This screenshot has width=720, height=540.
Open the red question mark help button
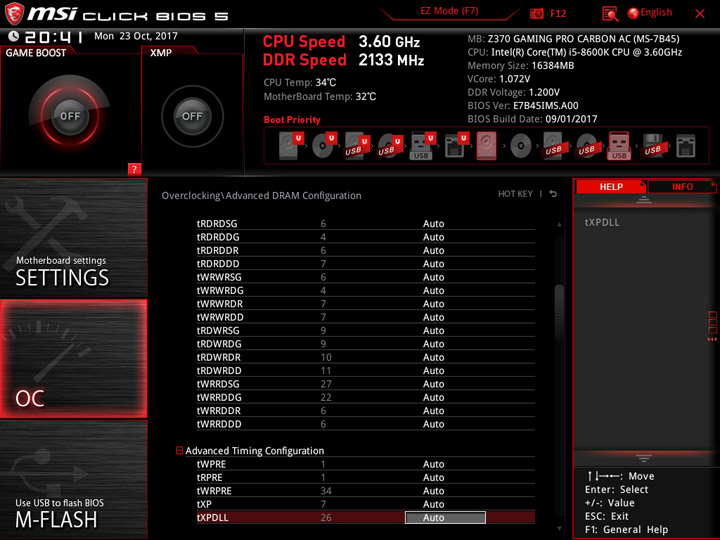coord(134,169)
